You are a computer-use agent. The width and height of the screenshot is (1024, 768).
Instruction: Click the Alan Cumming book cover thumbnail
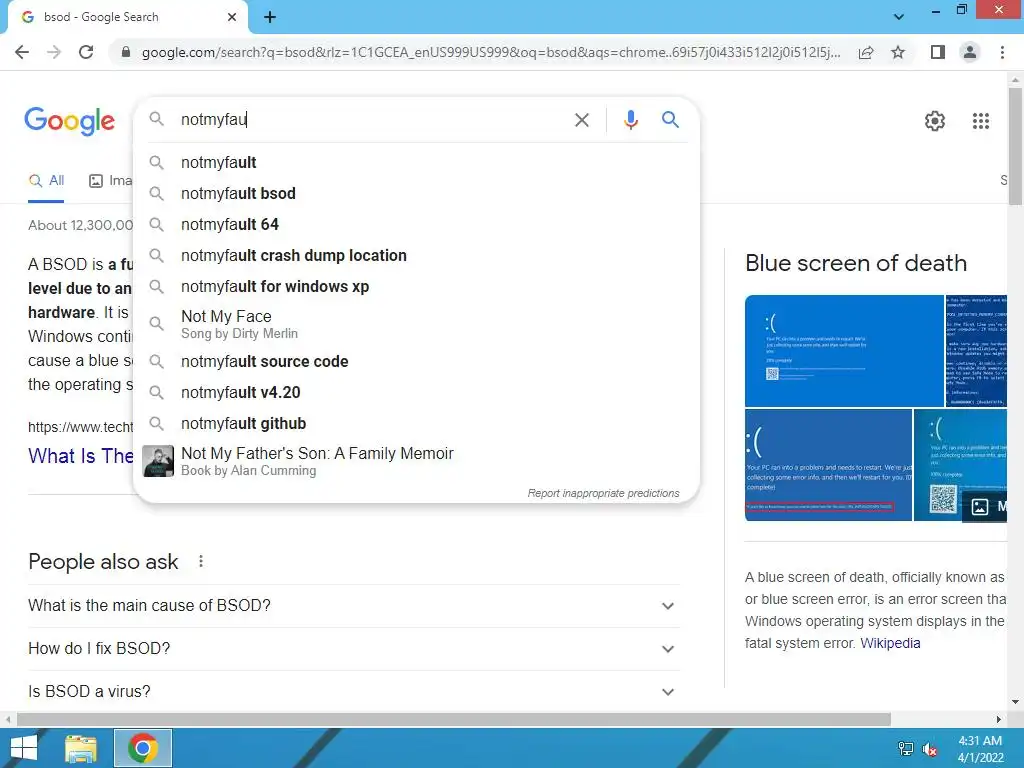[158, 461]
